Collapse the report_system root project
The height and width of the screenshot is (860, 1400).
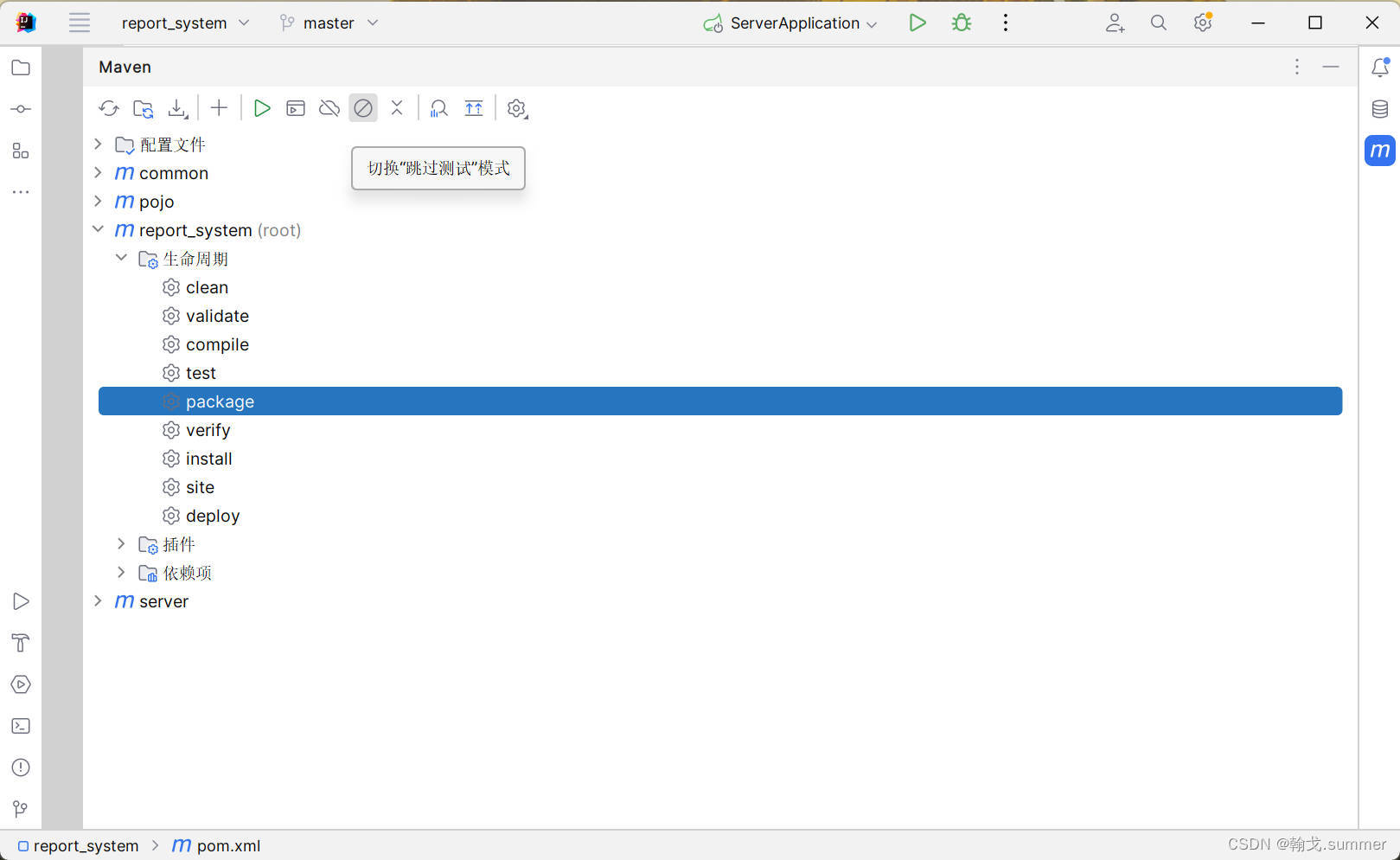coord(98,229)
